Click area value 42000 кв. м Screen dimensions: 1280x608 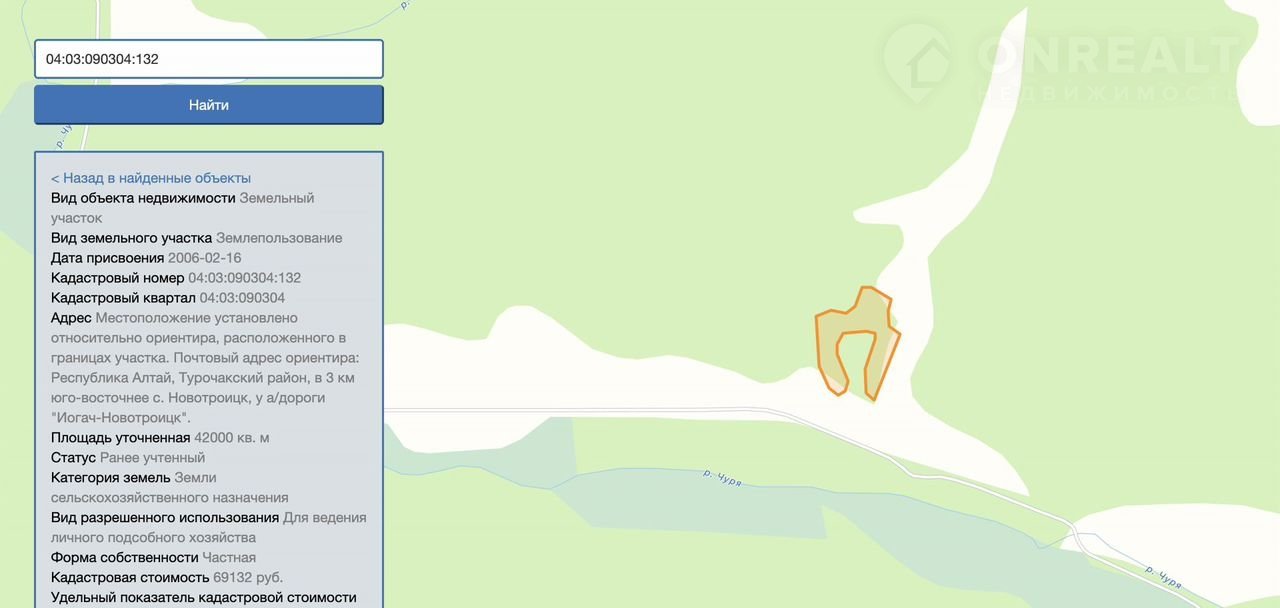point(232,438)
